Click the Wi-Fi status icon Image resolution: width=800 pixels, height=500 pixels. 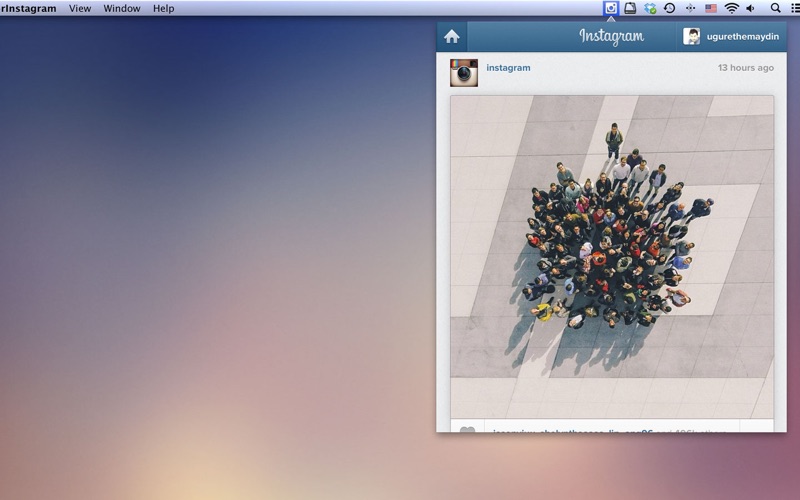pos(731,8)
